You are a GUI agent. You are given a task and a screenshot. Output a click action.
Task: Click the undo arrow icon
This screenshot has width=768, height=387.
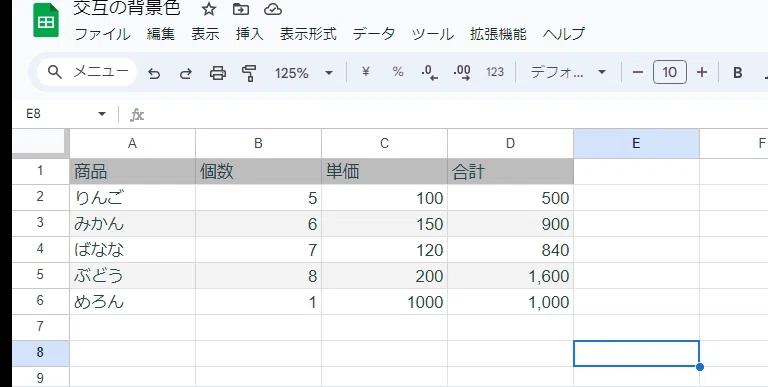click(x=154, y=73)
